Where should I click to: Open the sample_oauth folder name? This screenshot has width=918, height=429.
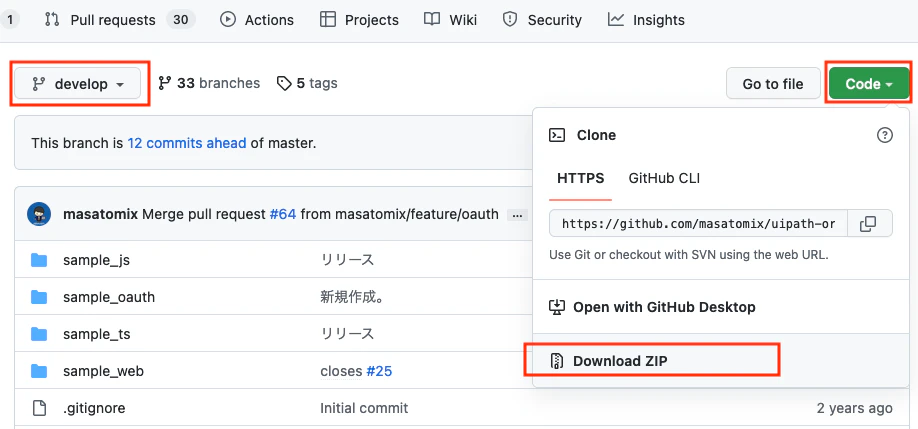tap(109, 297)
